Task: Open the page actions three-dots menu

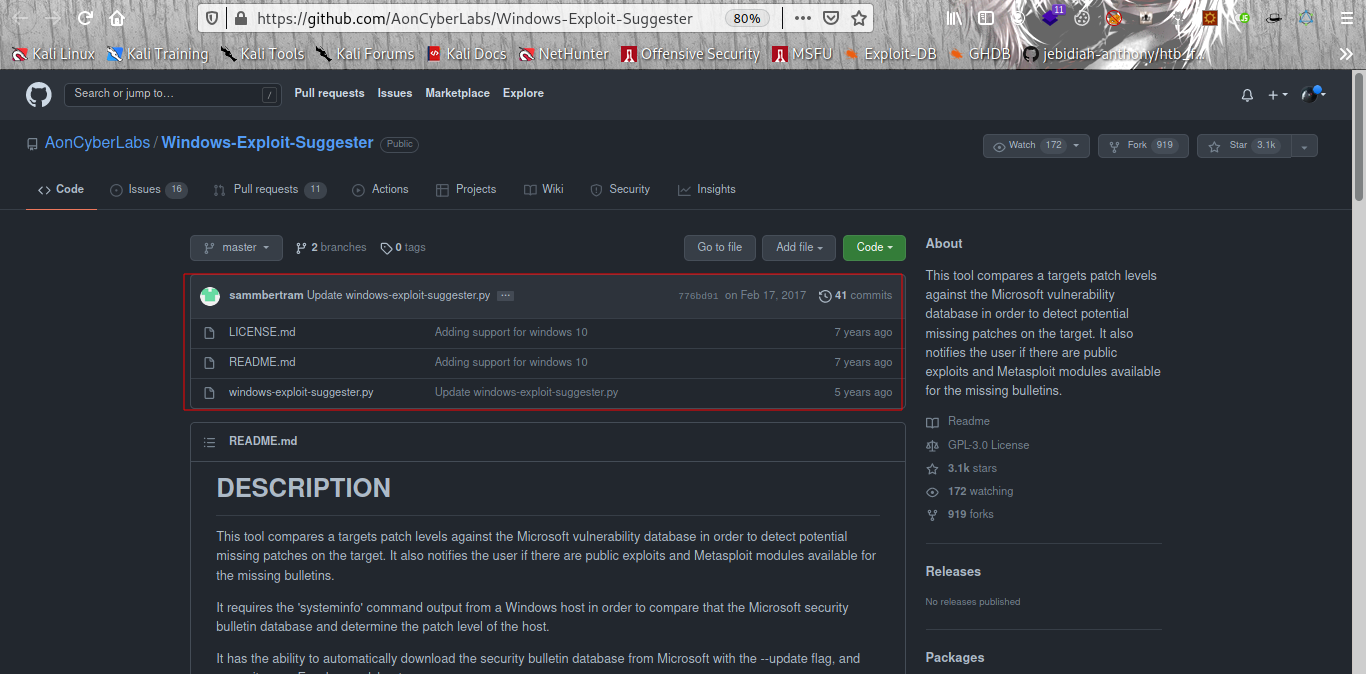Action: pyautogui.click(x=803, y=18)
